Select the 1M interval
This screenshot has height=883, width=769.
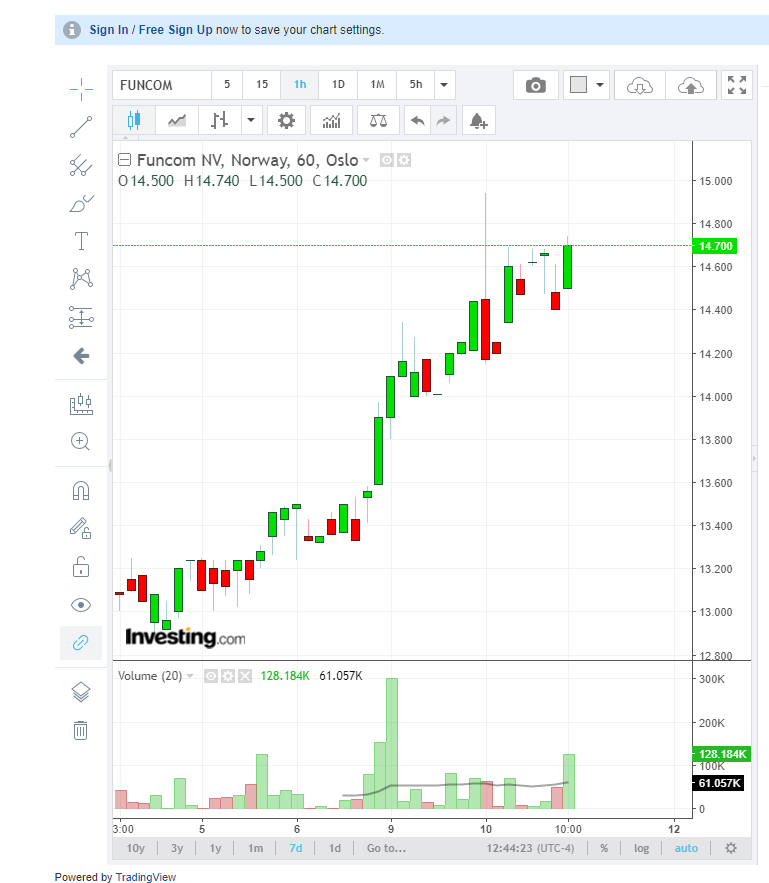point(377,85)
